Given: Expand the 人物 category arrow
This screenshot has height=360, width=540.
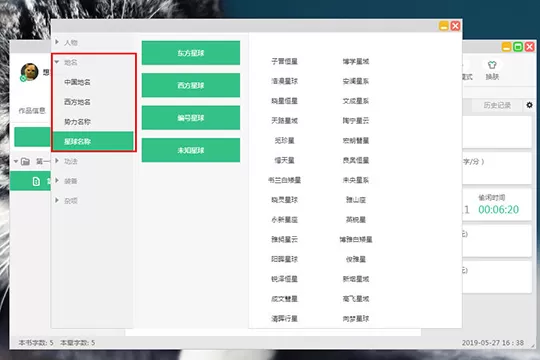Looking at the screenshot, I should [57, 42].
